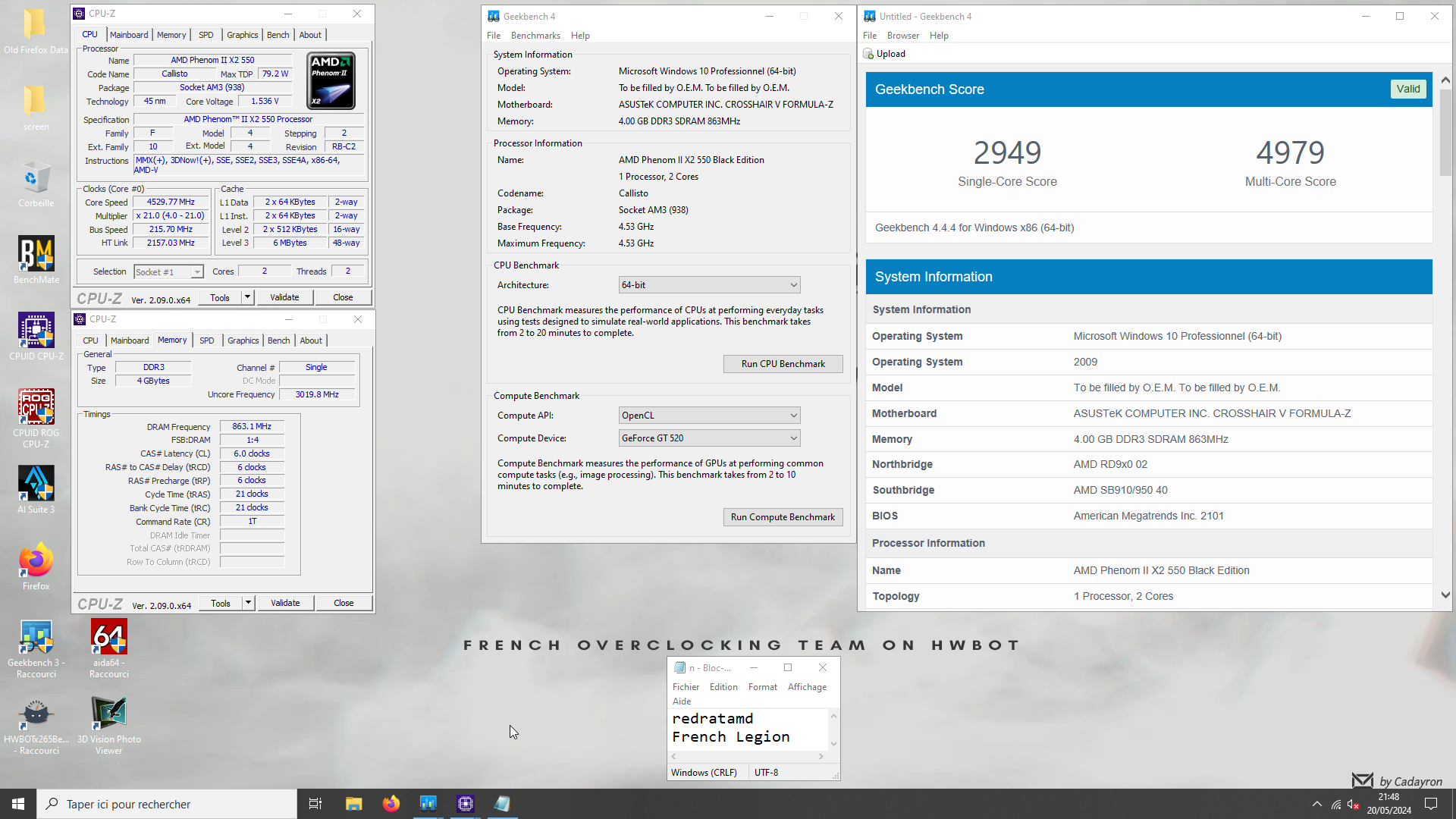The image size is (1456, 819).
Task: Open the Compute API OpenCL dropdown
Action: coord(709,416)
